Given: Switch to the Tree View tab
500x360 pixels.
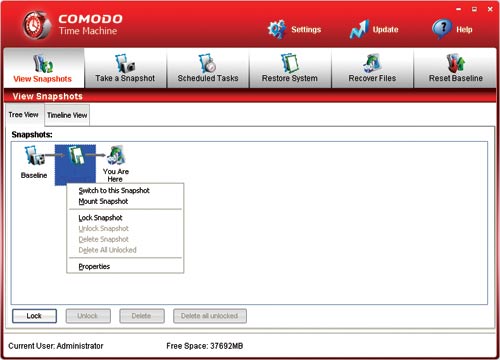Looking at the screenshot, I should click(23, 115).
